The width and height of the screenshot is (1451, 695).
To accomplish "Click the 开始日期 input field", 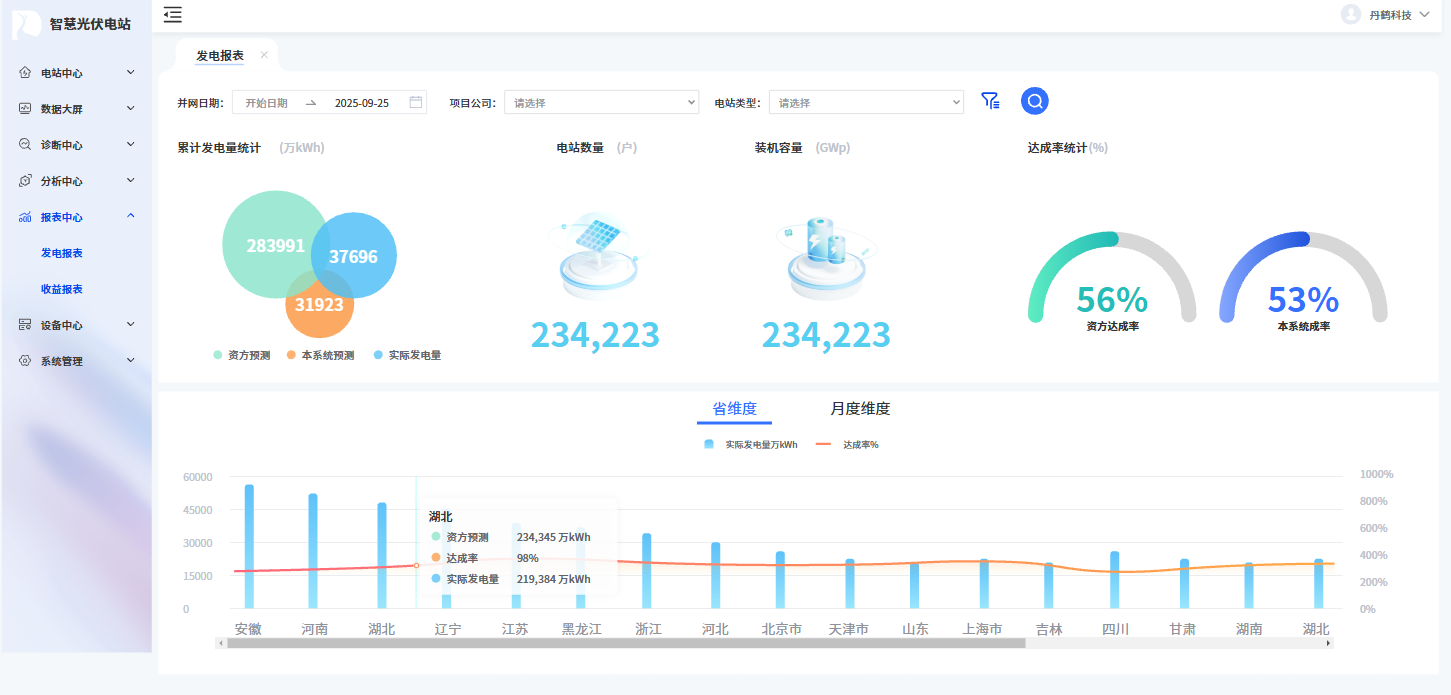I will point(267,103).
